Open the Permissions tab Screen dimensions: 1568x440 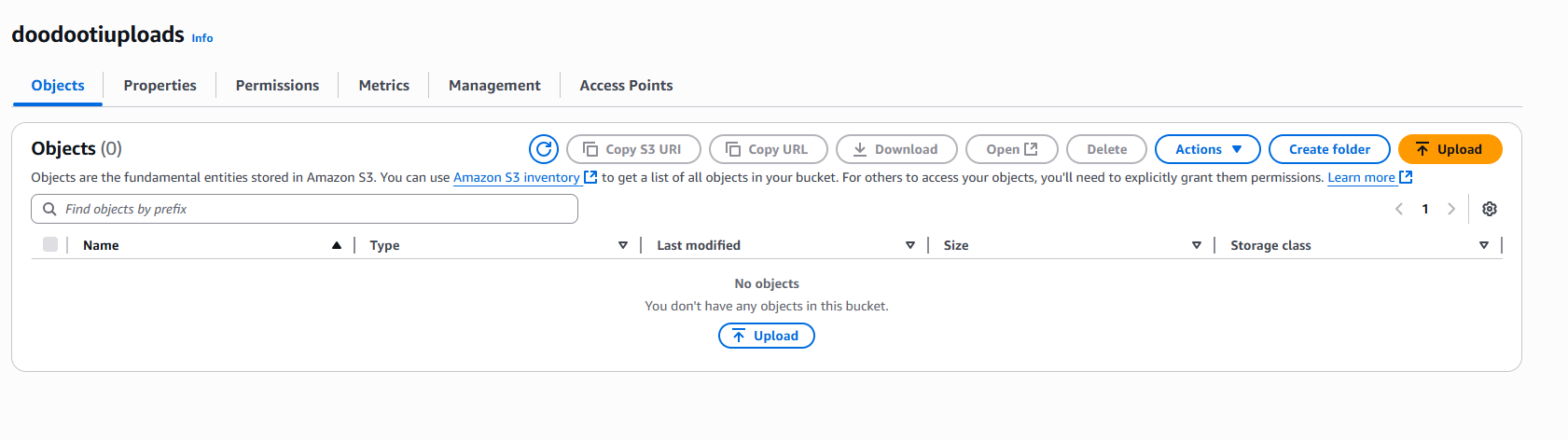277,85
